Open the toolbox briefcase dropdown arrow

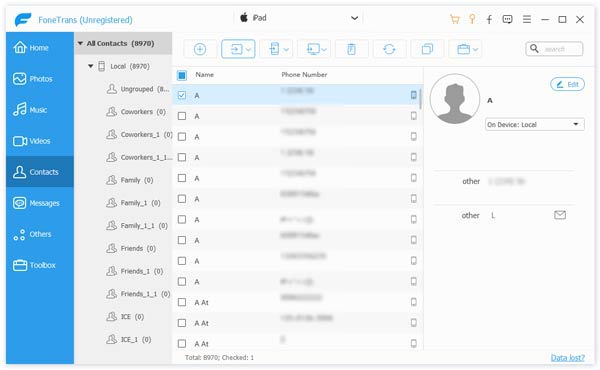point(475,49)
